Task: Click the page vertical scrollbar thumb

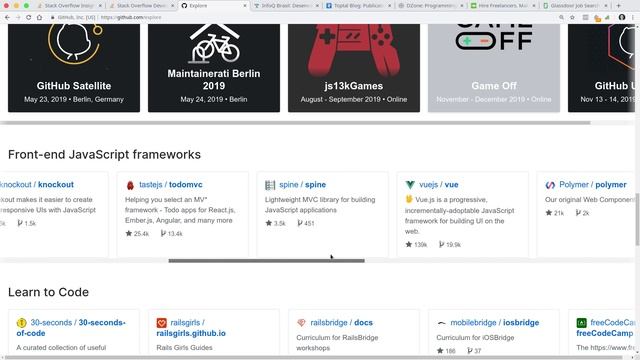Action: pyautogui.click(x=637, y=220)
